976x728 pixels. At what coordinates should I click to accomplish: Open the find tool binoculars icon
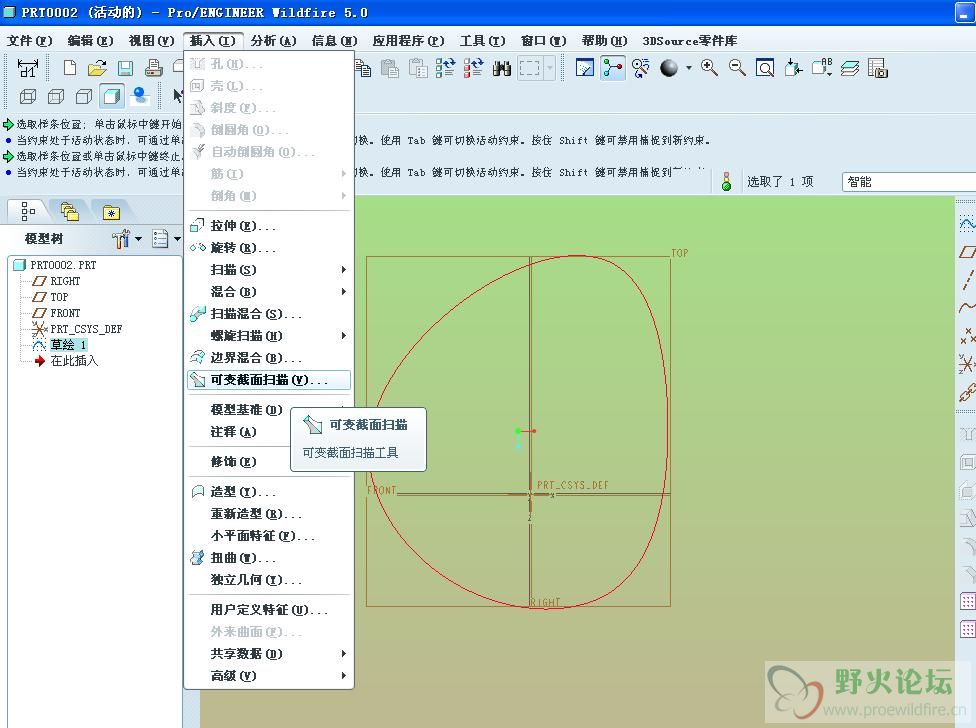(501, 68)
